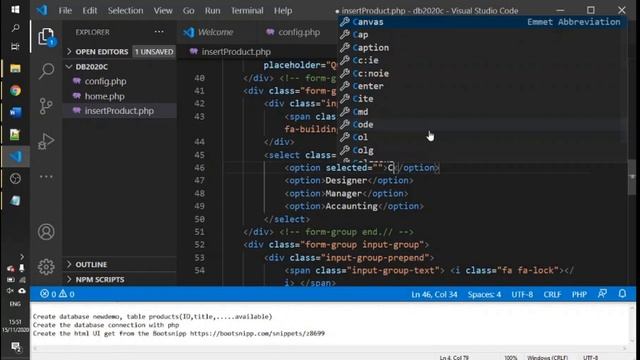Show hidden system tray icons chevron
The image size is (640, 360).
pyautogui.click(x=22, y=257)
